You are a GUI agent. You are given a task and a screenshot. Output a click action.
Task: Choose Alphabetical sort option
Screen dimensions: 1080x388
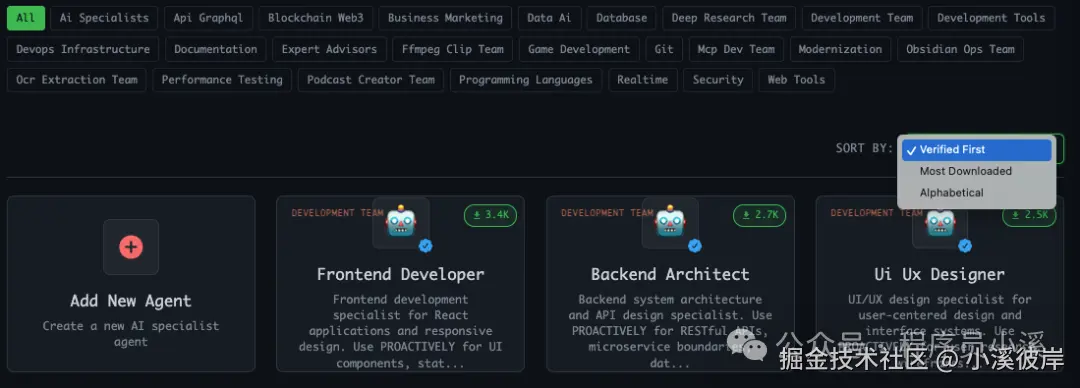977,192
